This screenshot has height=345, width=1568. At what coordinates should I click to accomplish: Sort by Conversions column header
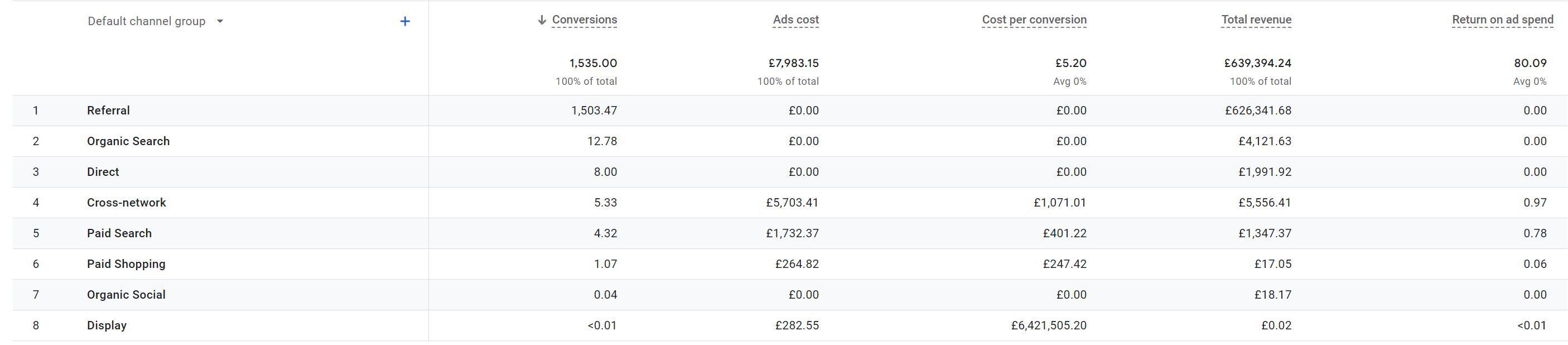click(x=585, y=20)
